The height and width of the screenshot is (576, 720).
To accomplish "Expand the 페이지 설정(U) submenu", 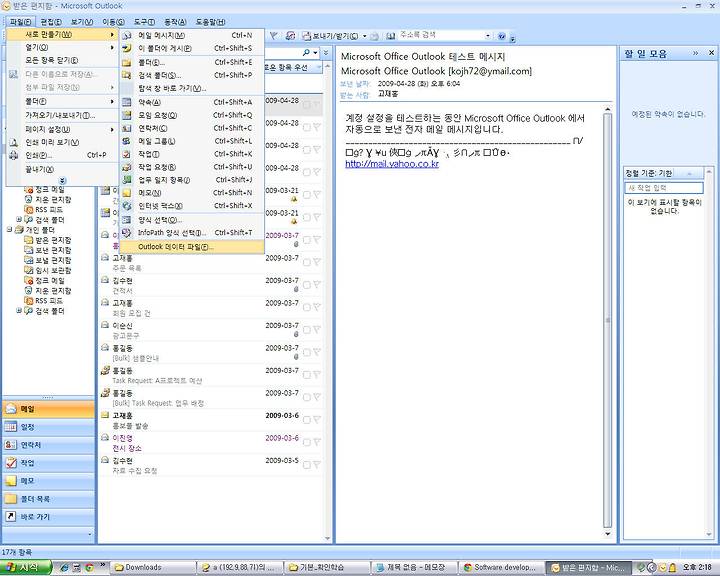I will [62, 130].
